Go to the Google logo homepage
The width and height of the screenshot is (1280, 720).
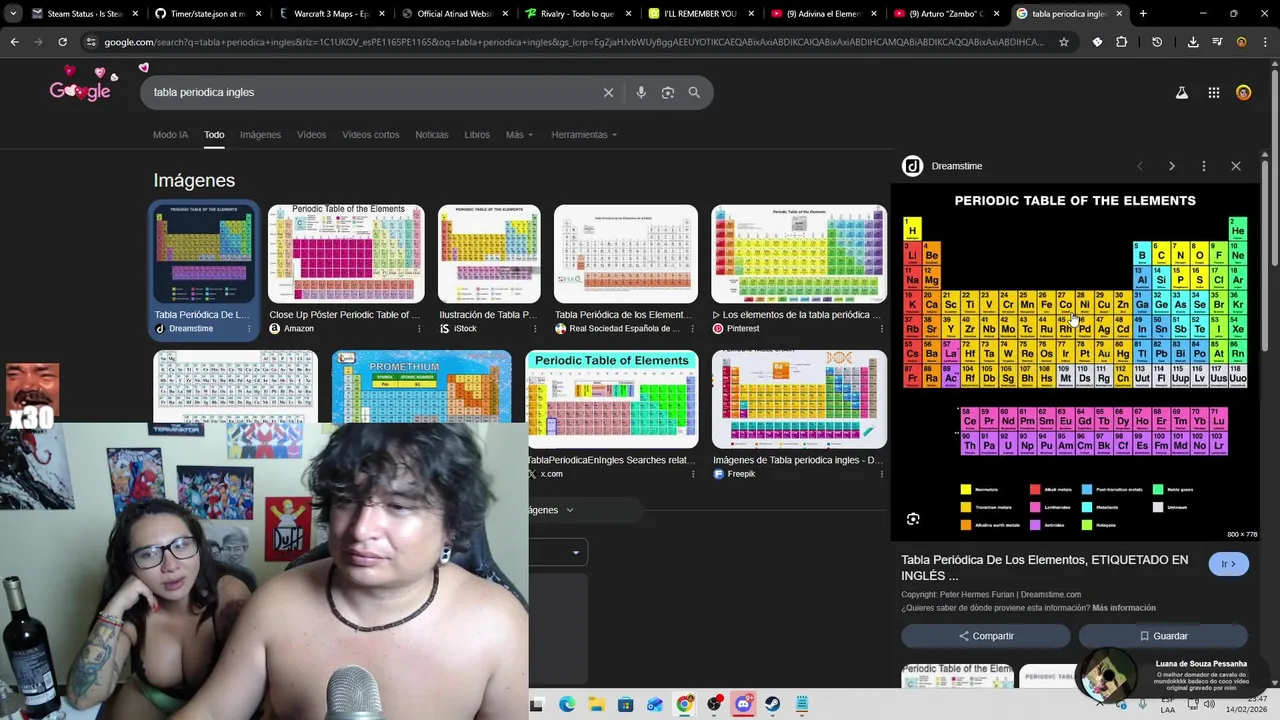(x=80, y=90)
